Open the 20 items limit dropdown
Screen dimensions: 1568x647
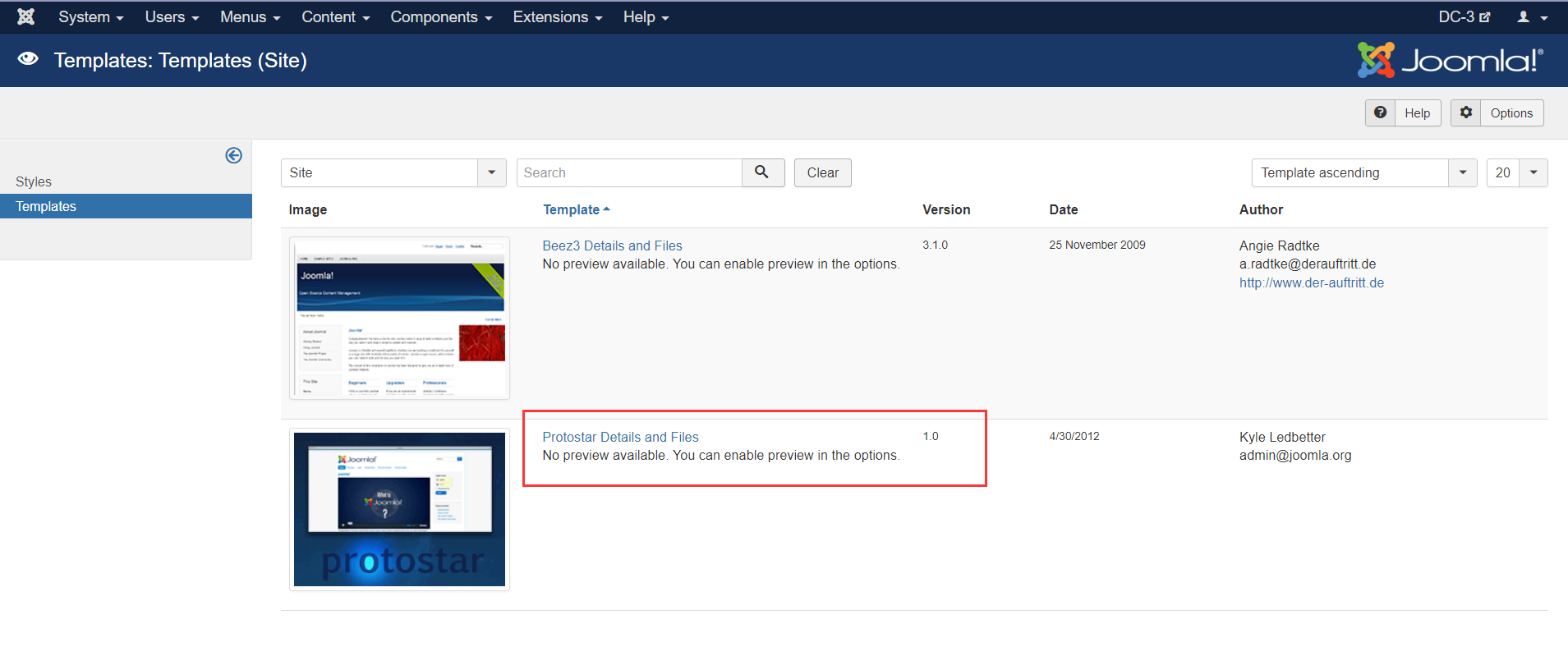tap(1517, 172)
